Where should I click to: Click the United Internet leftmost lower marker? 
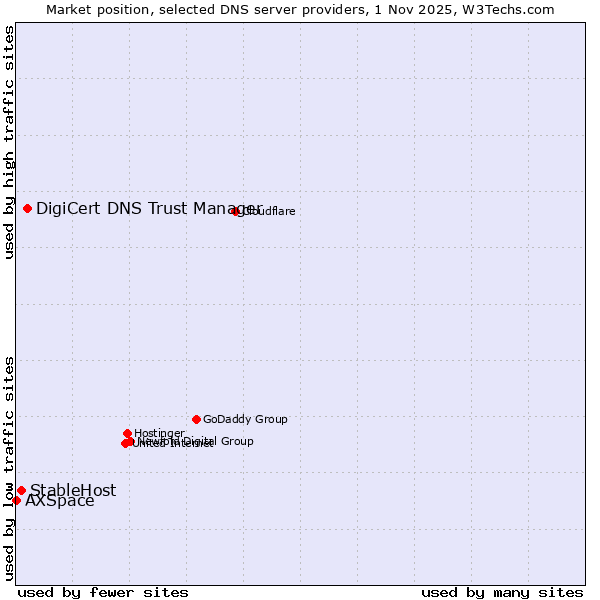pos(125,443)
